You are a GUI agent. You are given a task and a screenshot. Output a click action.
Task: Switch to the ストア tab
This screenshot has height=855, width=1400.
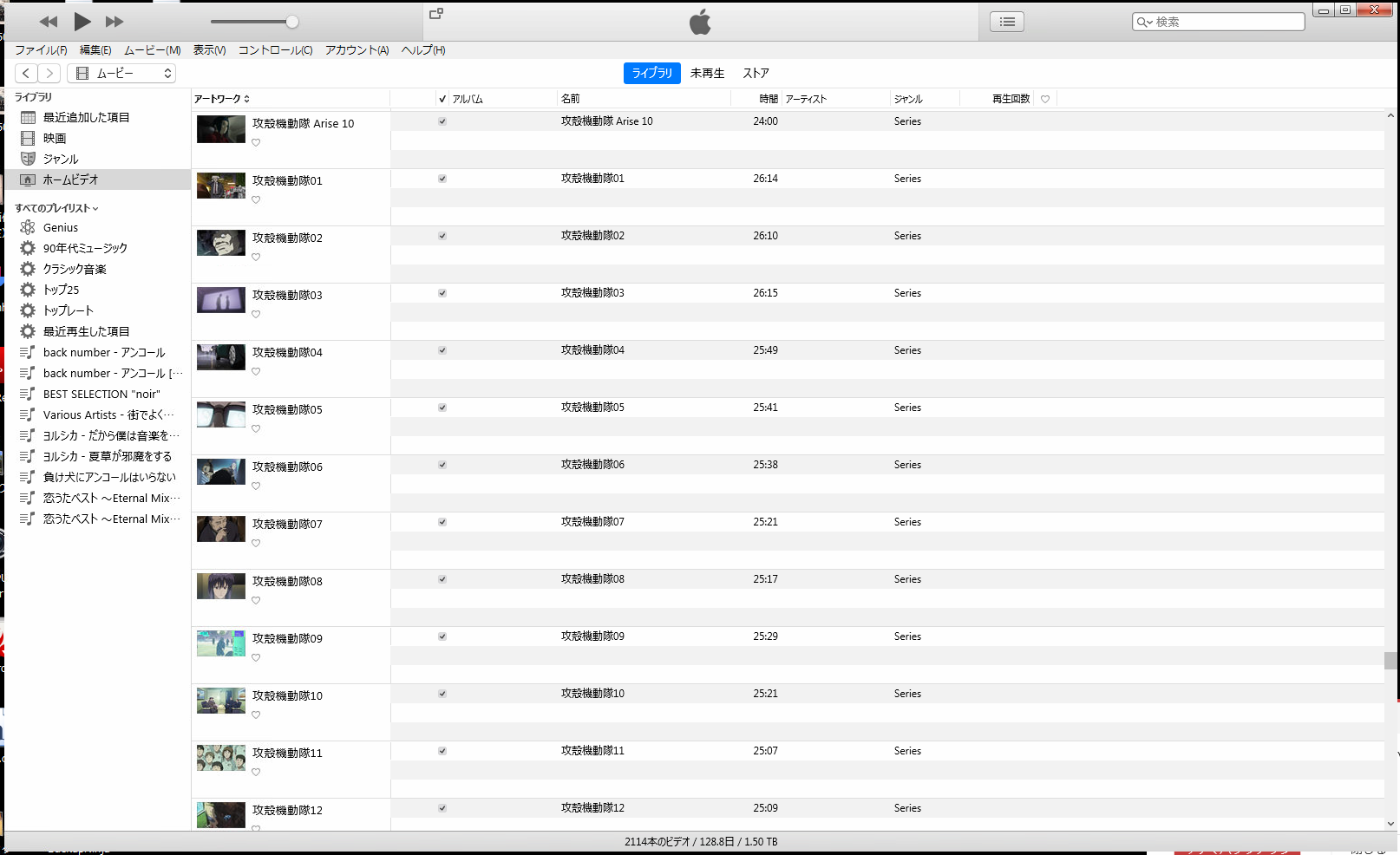pyautogui.click(x=756, y=74)
